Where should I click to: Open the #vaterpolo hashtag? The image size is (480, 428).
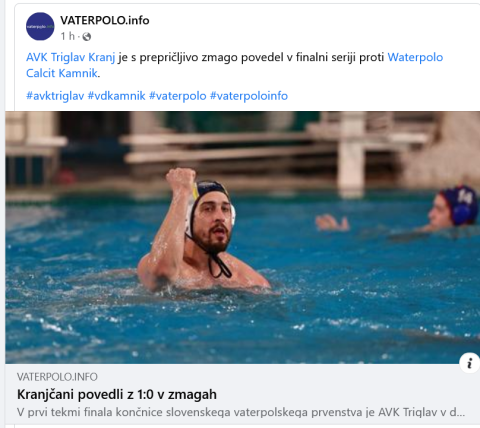pos(178,96)
